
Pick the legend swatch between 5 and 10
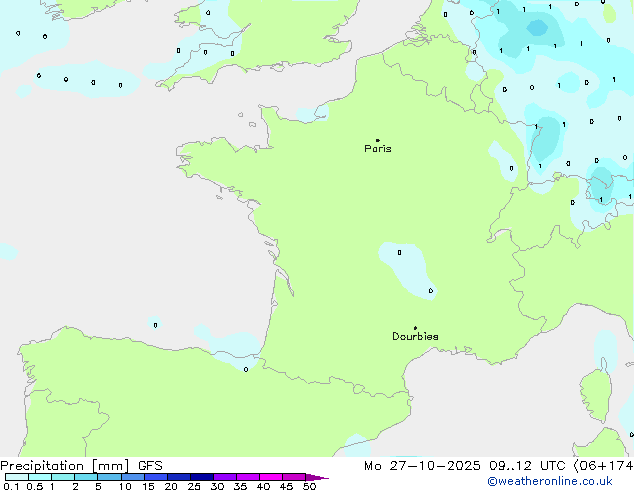pyautogui.click(x=110, y=477)
